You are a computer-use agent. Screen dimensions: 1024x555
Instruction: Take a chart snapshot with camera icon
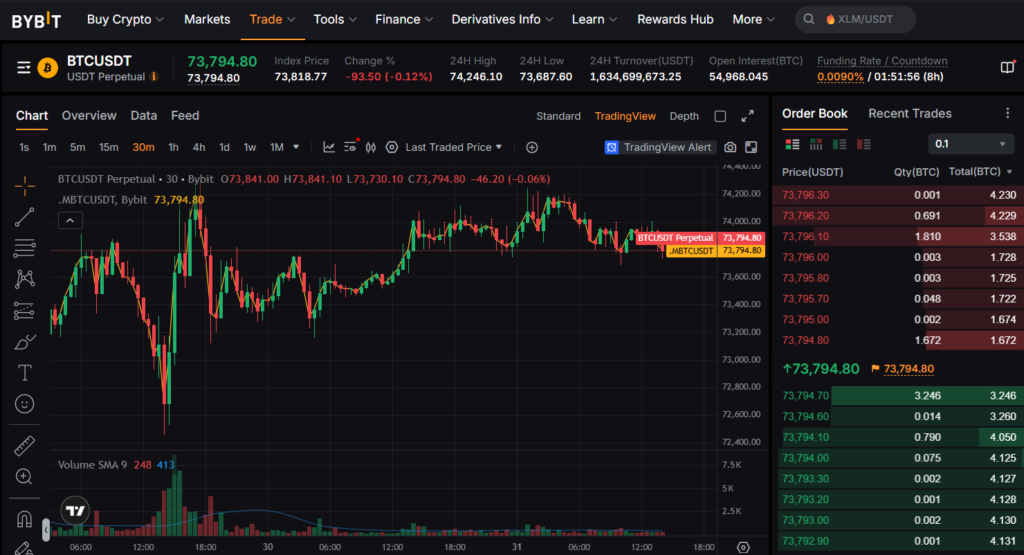point(730,148)
